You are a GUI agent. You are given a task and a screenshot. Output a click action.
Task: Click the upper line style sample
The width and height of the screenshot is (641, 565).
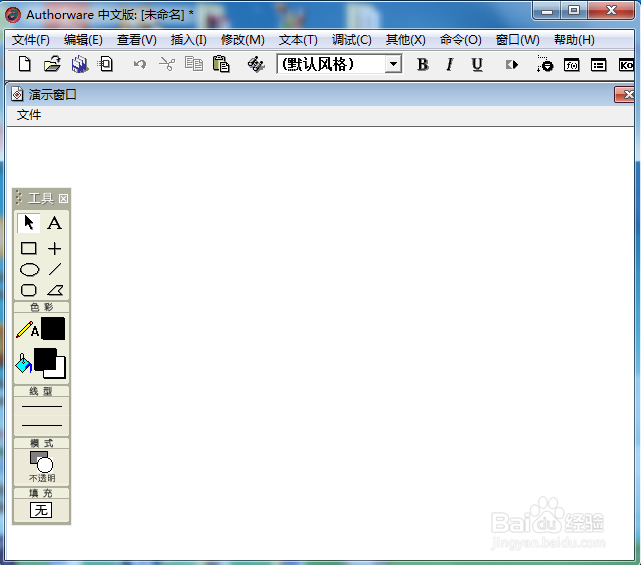coord(42,407)
